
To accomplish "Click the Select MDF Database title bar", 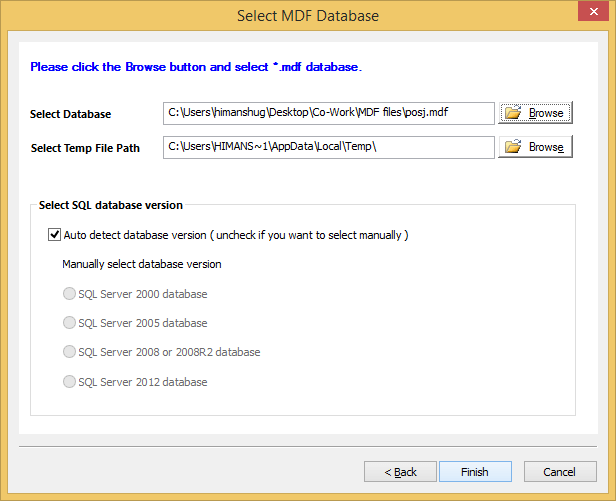I will pyautogui.click(x=308, y=16).
